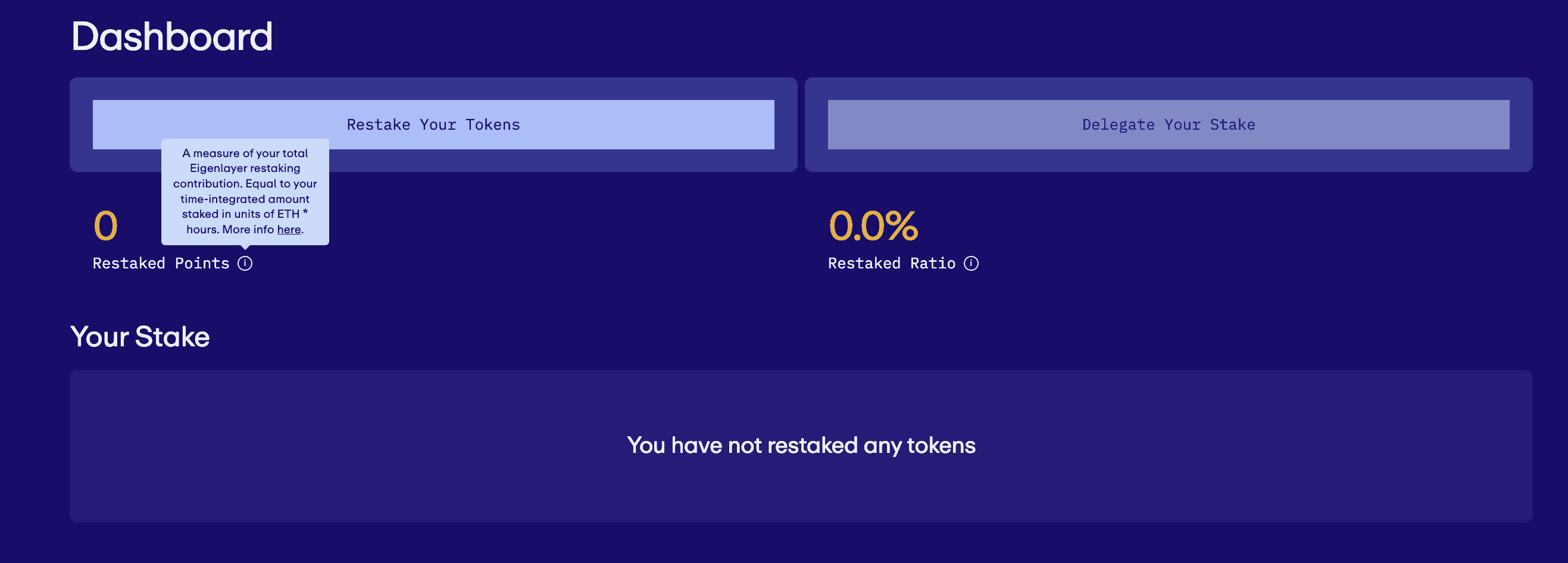Click the Dashboard page heading
The height and width of the screenshot is (563, 1568).
171,36
